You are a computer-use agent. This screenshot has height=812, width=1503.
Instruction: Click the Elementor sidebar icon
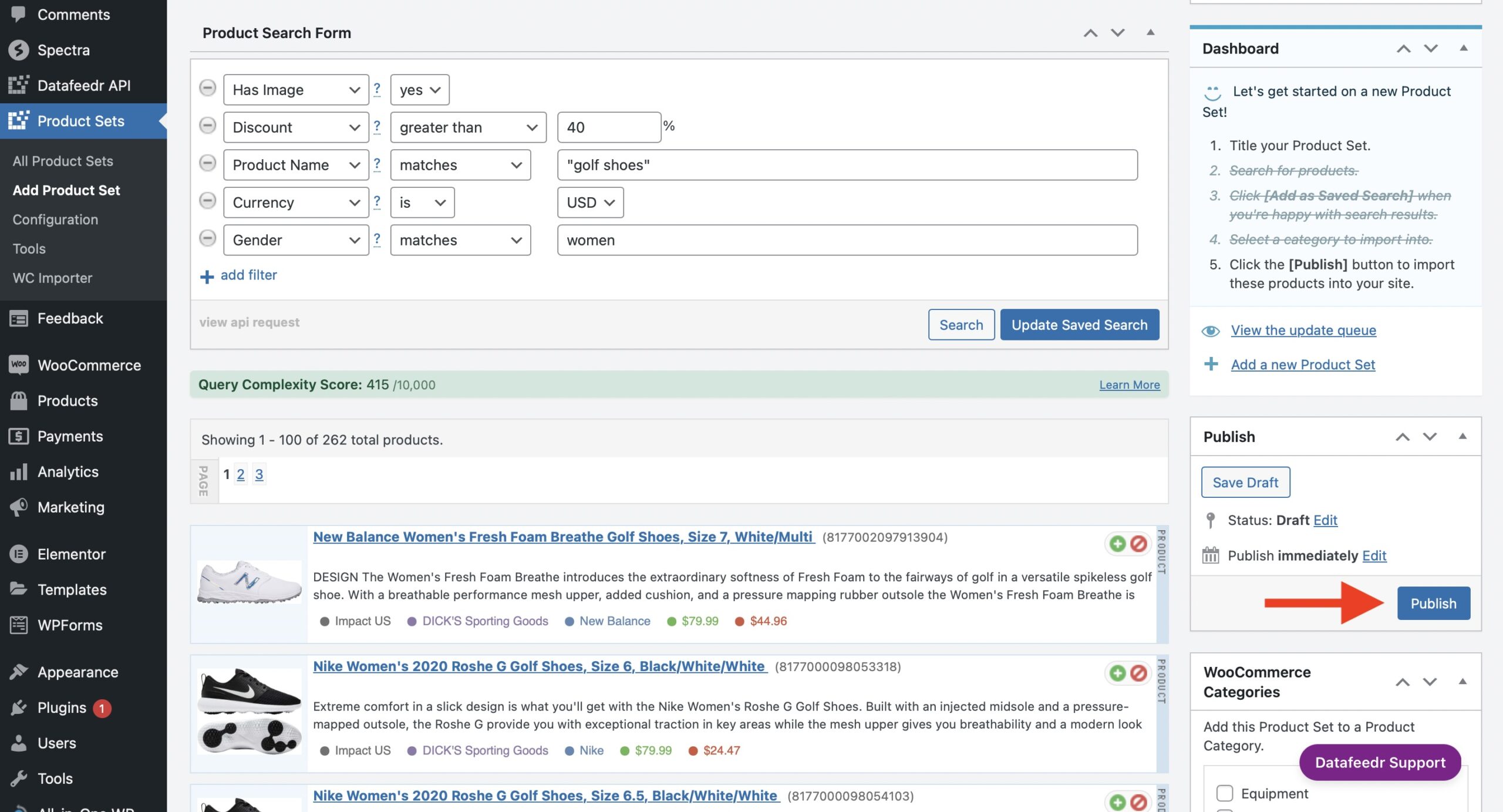pos(18,554)
